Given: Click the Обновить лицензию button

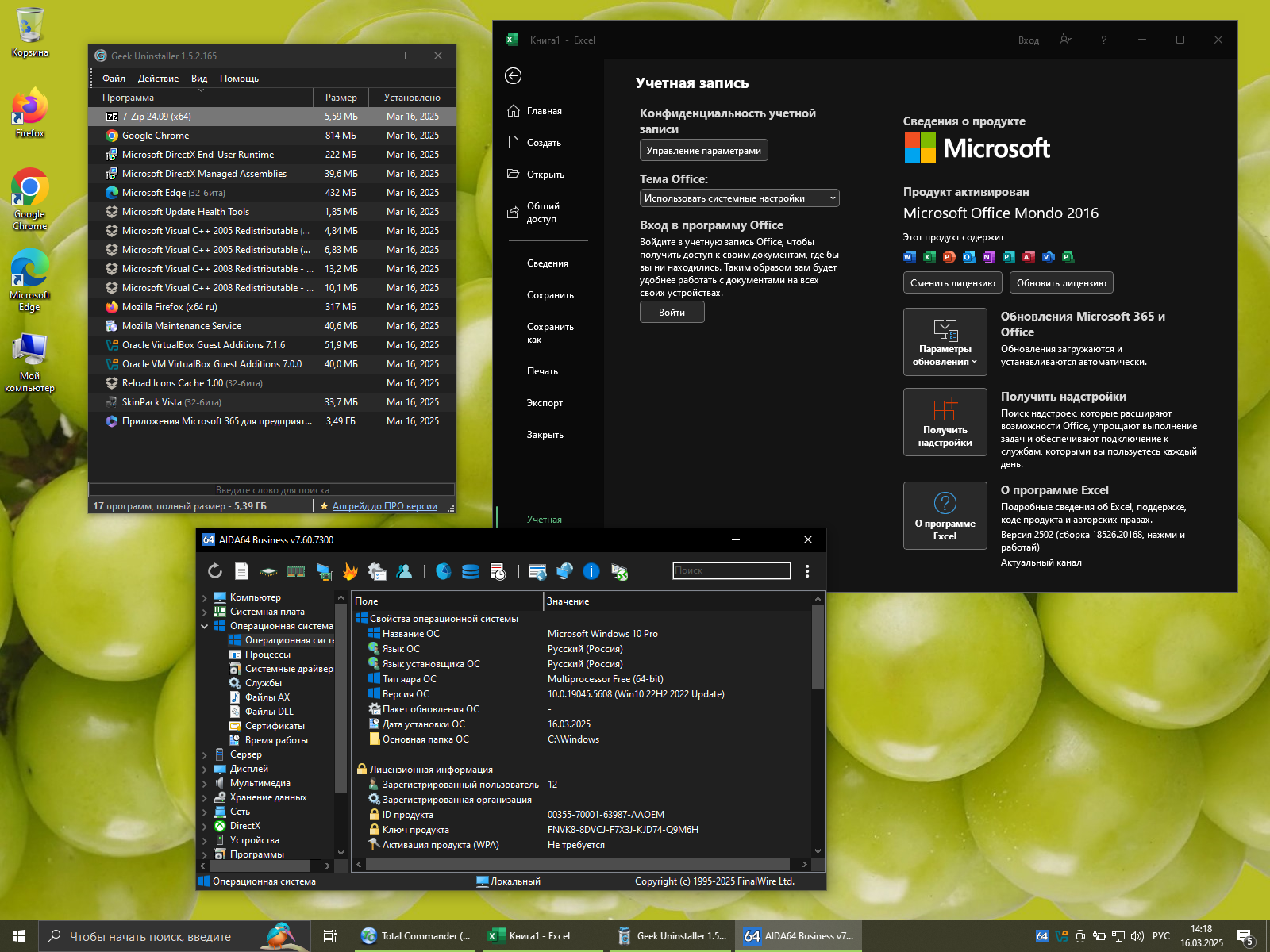Looking at the screenshot, I should [1061, 283].
